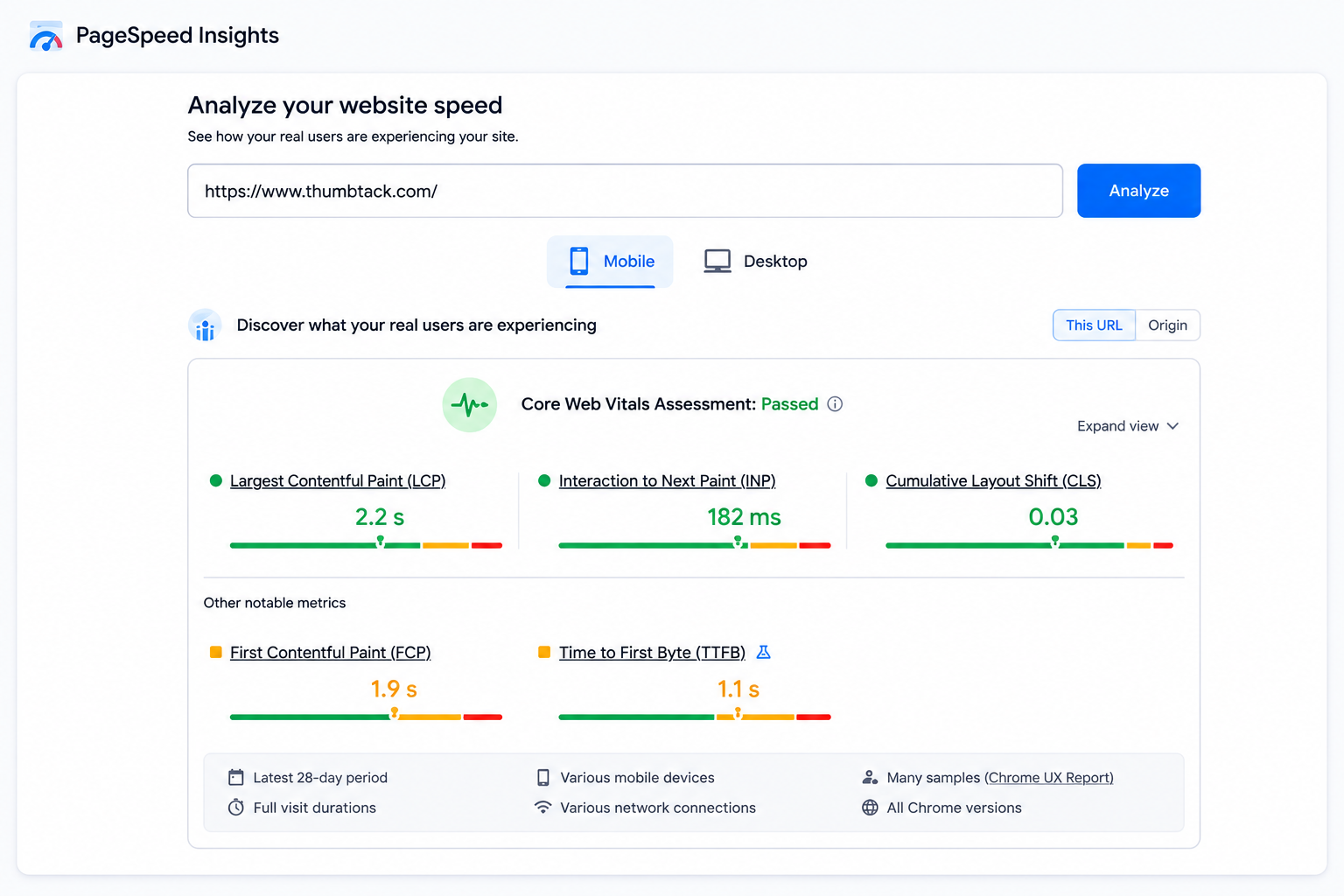Image resolution: width=1344 pixels, height=896 pixels.
Task: Click the Expand view chevron arrow
Action: (x=1173, y=426)
